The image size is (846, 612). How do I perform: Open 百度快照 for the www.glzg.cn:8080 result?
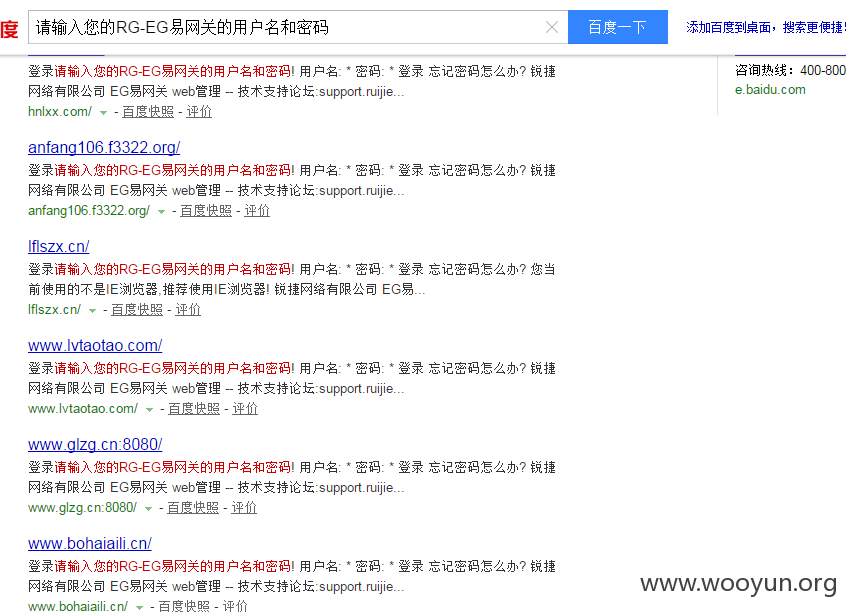193,507
